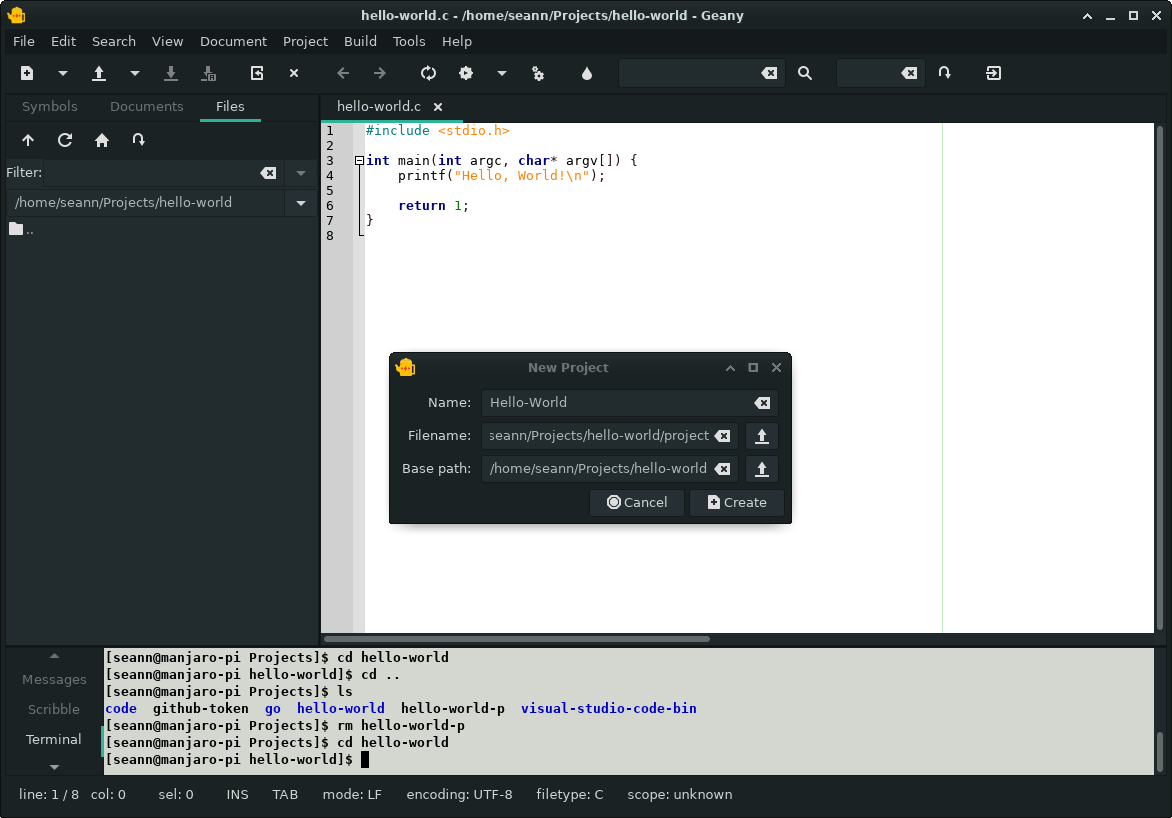Open the color chooser toolbar icon
The height and width of the screenshot is (818, 1172).
coord(587,73)
